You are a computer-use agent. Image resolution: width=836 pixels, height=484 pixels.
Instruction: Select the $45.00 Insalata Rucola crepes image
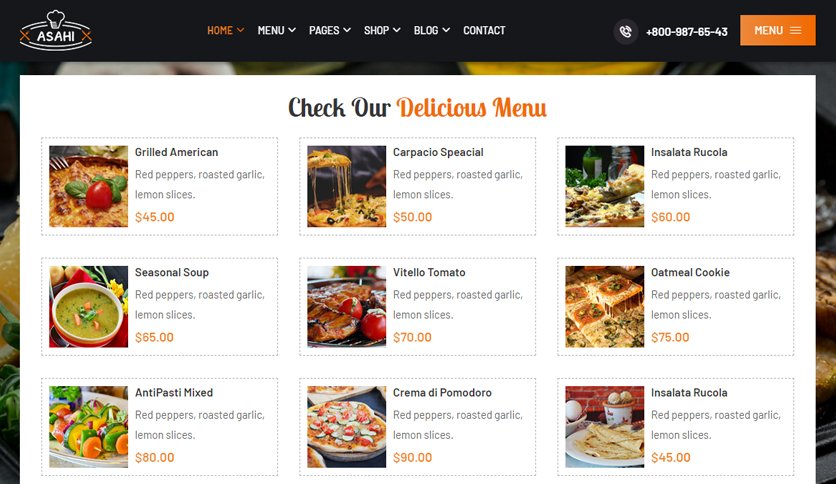[605, 427]
